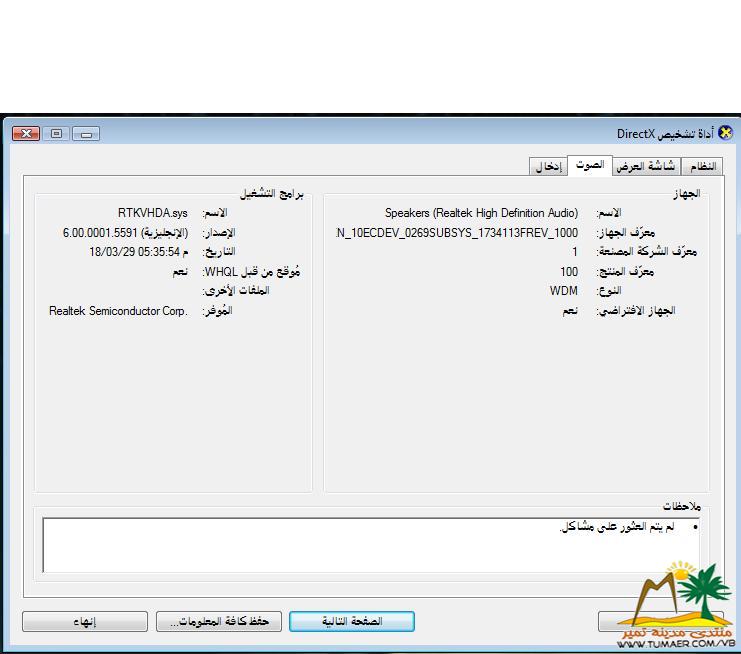Go to the إدخال tab
Viewport: 741px width, 654px height.
(x=547, y=167)
